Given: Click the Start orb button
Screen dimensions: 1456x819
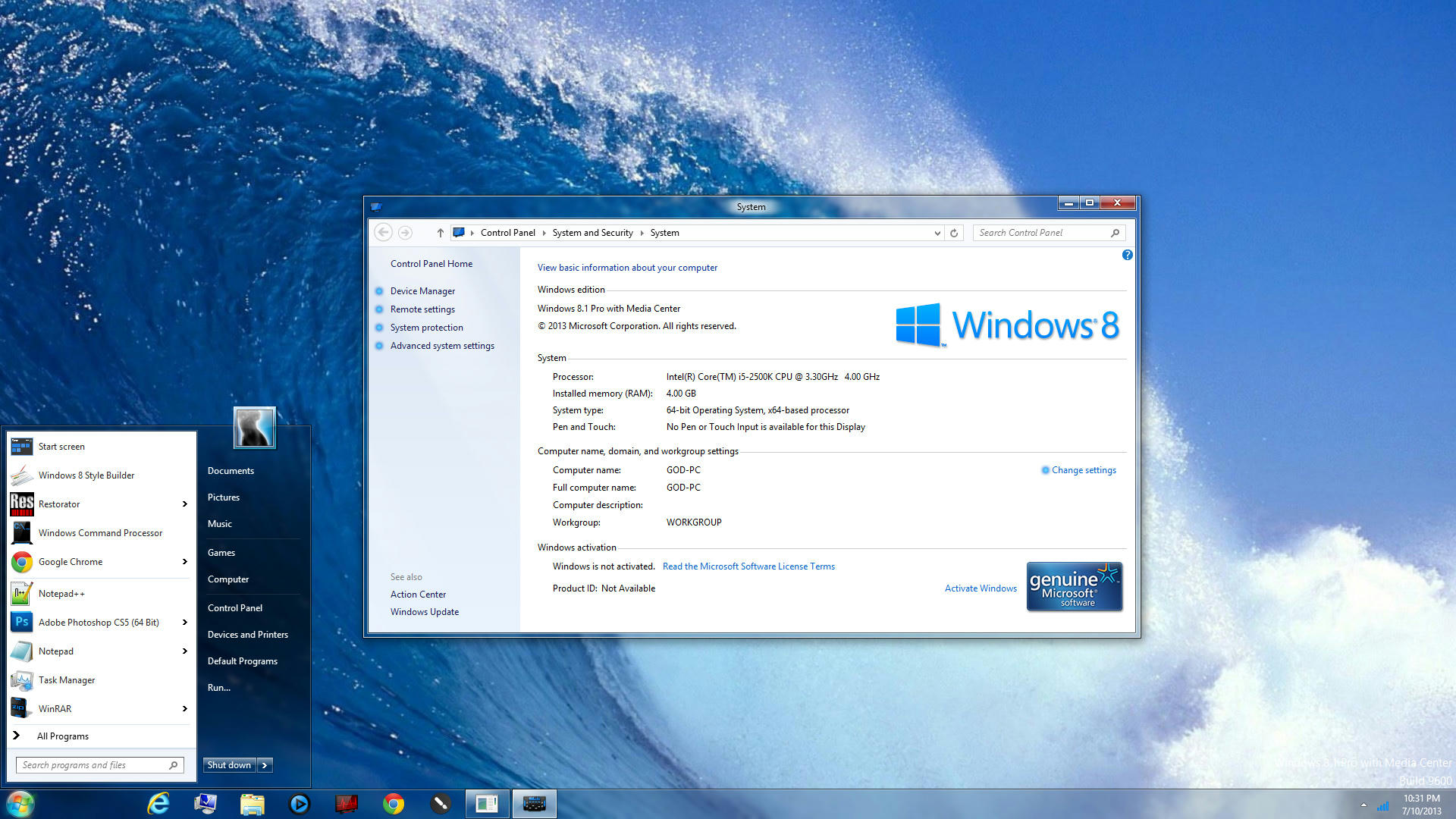Looking at the screenshot, I should pos(20,804).
